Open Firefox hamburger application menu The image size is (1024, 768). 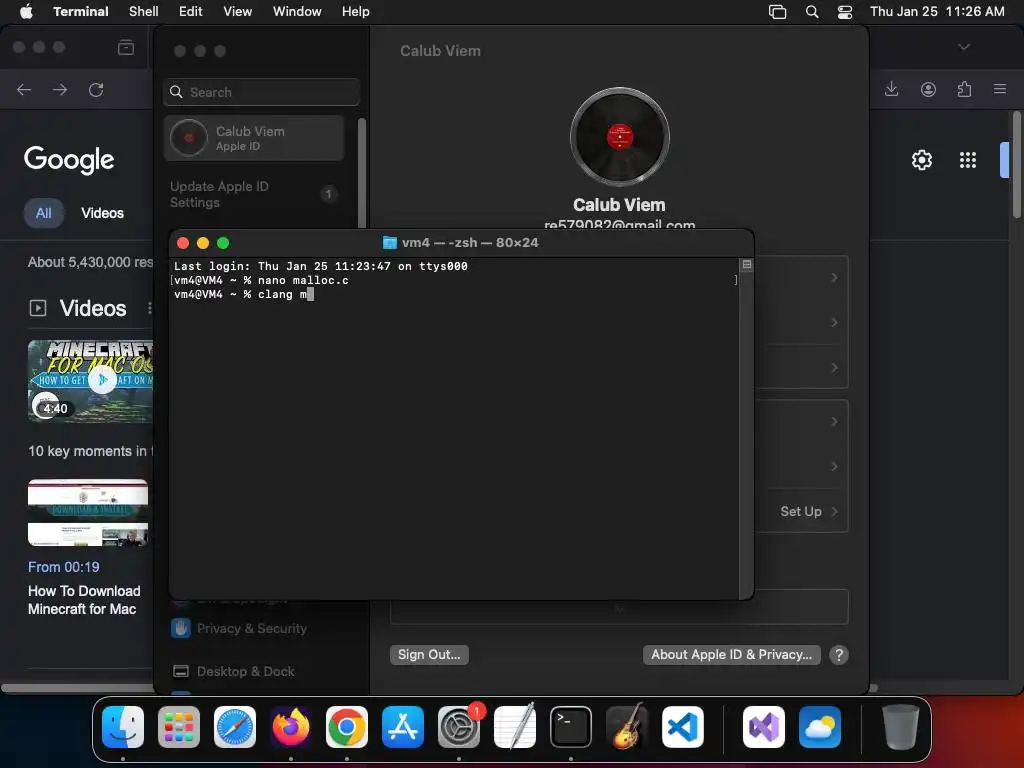coord(1000,89)
